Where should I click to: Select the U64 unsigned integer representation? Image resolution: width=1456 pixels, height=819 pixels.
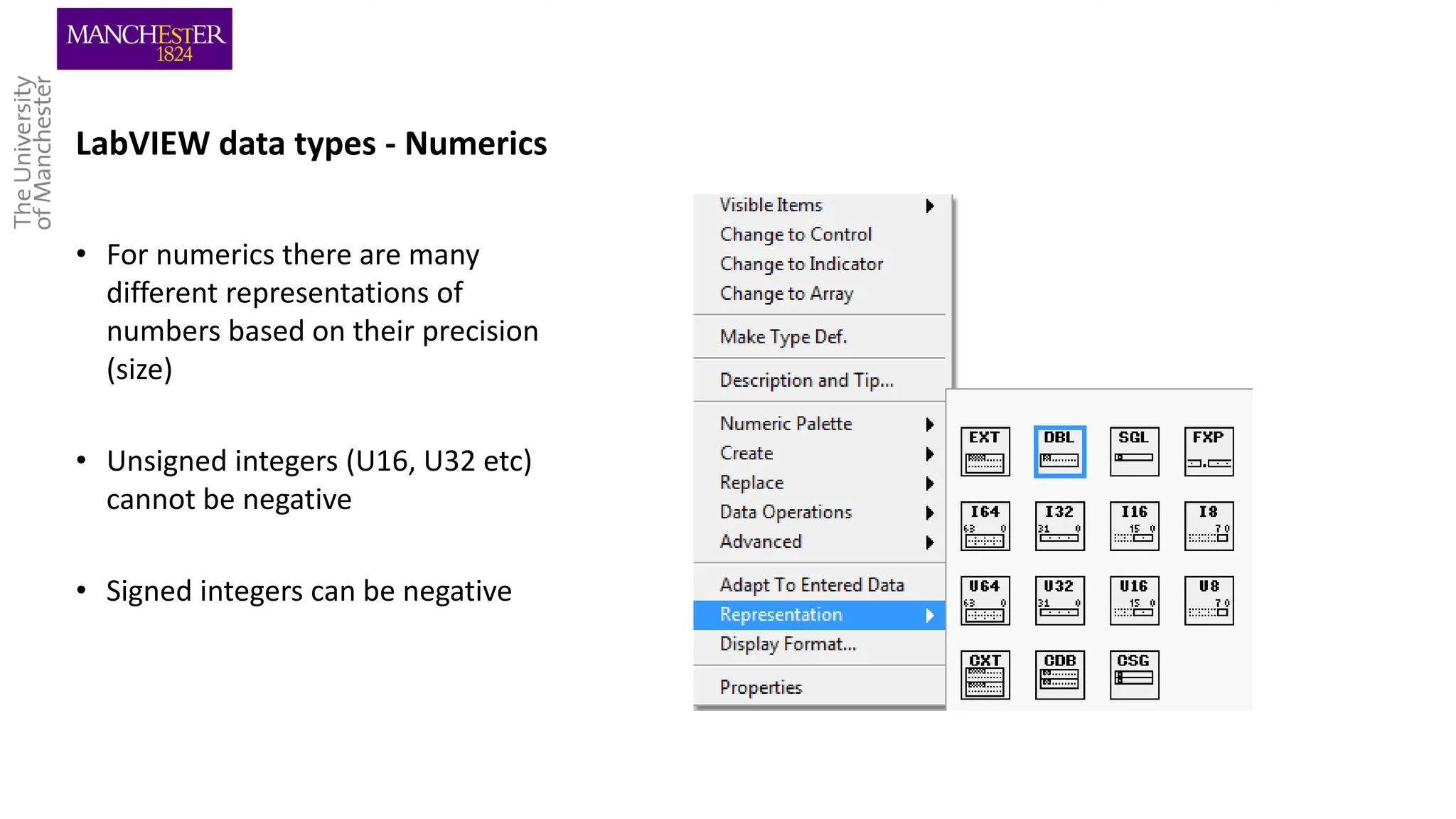(x=985, y=601)
